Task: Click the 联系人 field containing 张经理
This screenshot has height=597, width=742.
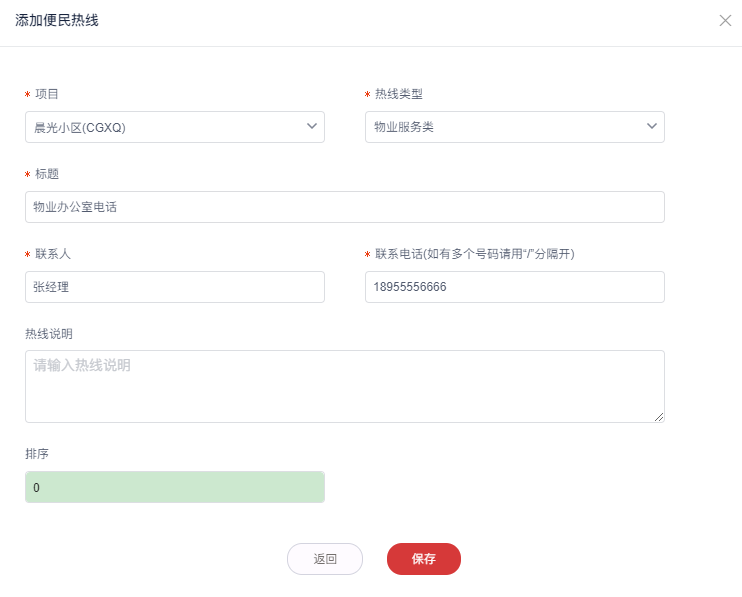Action: click(174, 287)
